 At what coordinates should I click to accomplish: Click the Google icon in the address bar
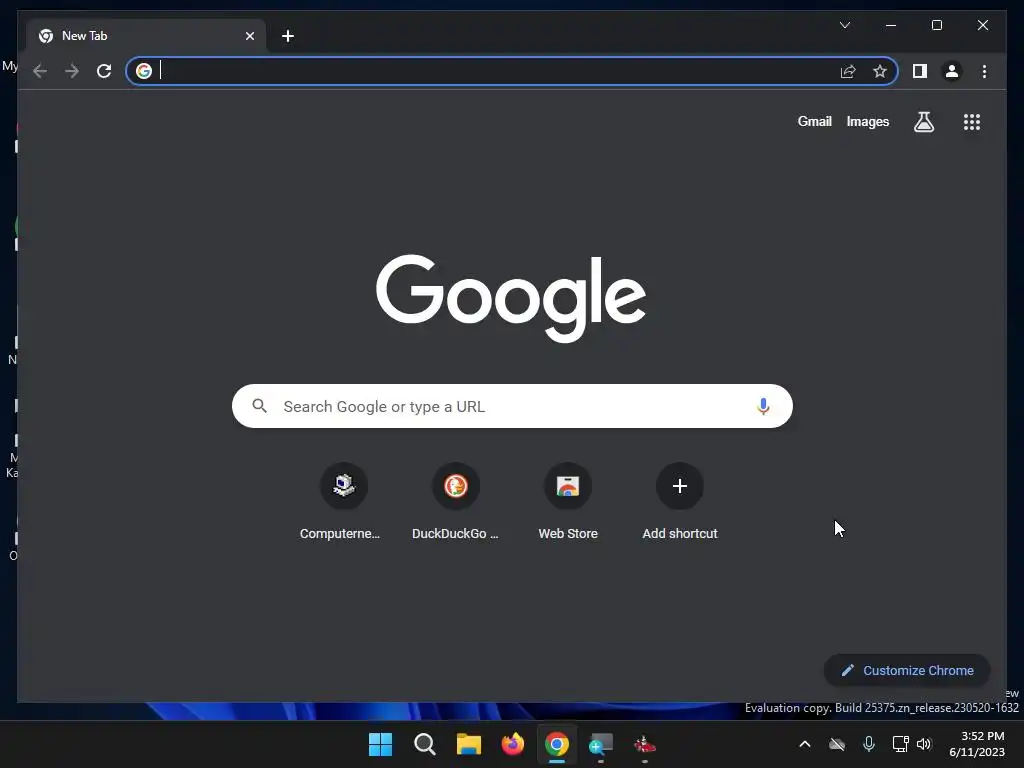[144, 71]
